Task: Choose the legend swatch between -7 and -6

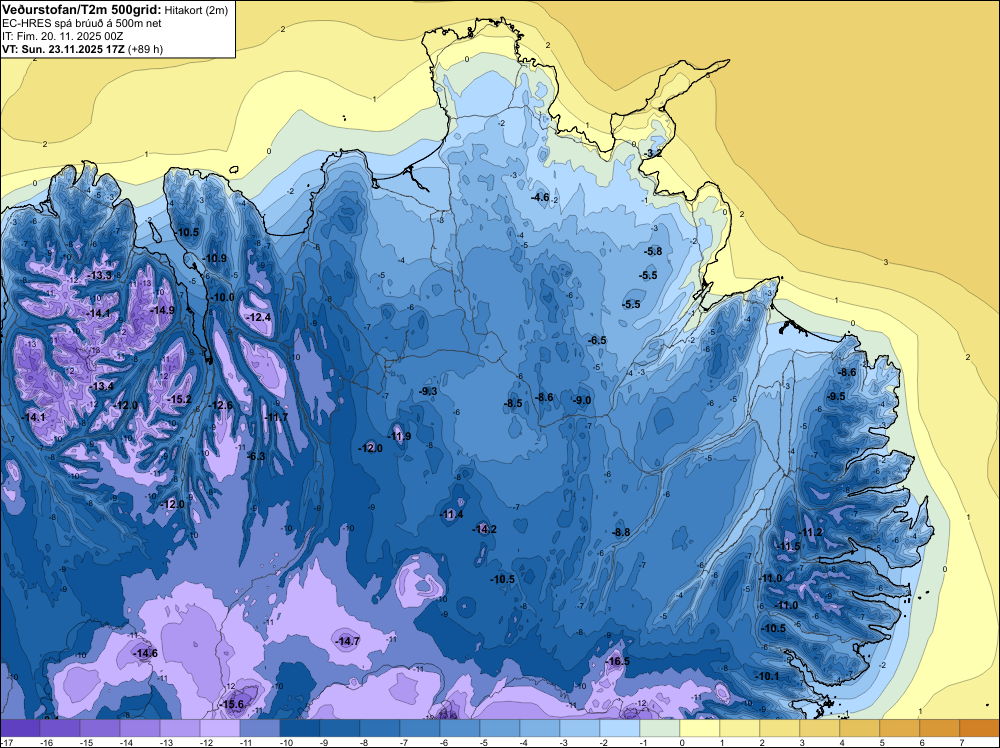Action: 420,728
